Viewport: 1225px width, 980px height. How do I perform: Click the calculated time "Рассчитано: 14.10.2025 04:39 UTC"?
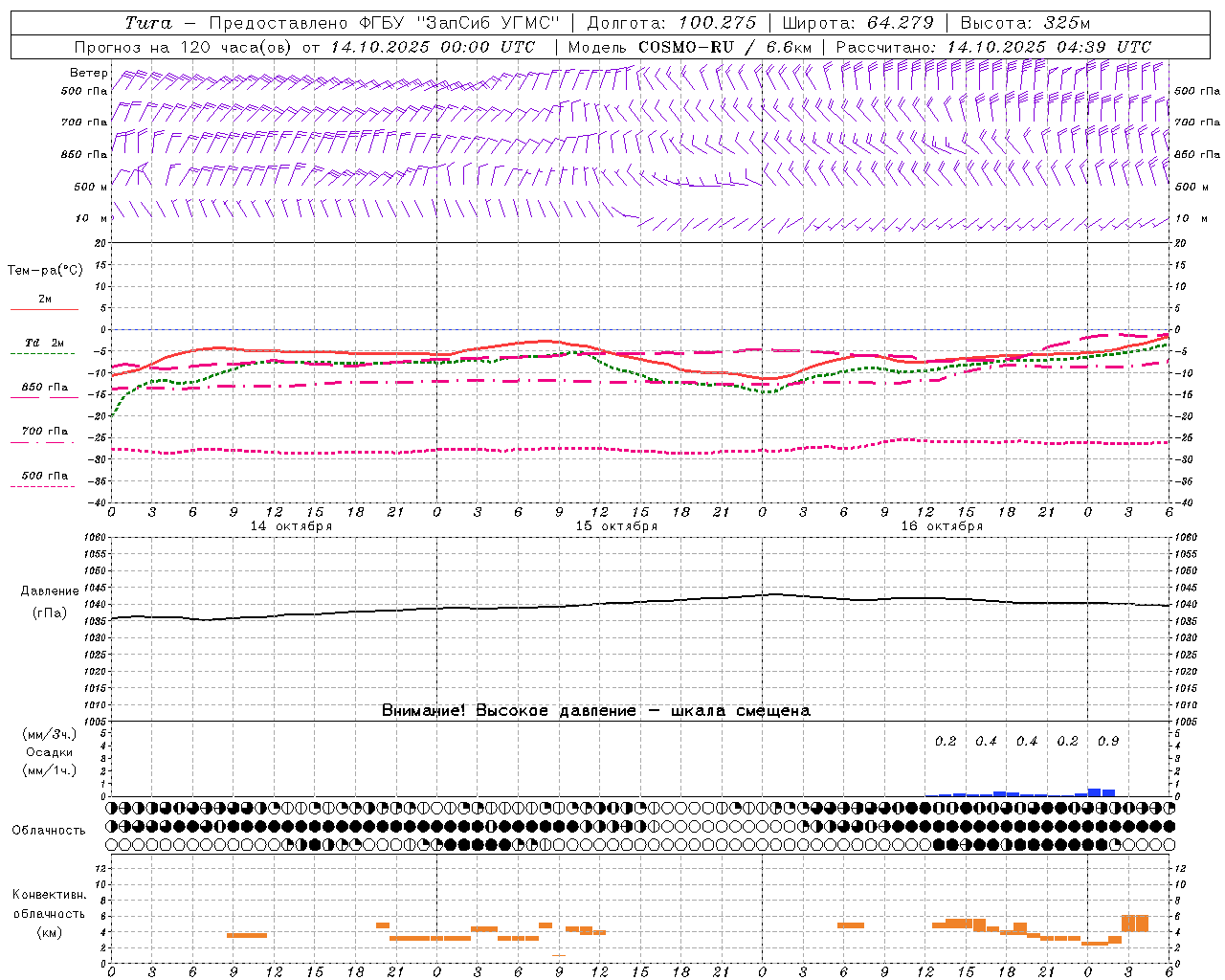coord(993,47)
